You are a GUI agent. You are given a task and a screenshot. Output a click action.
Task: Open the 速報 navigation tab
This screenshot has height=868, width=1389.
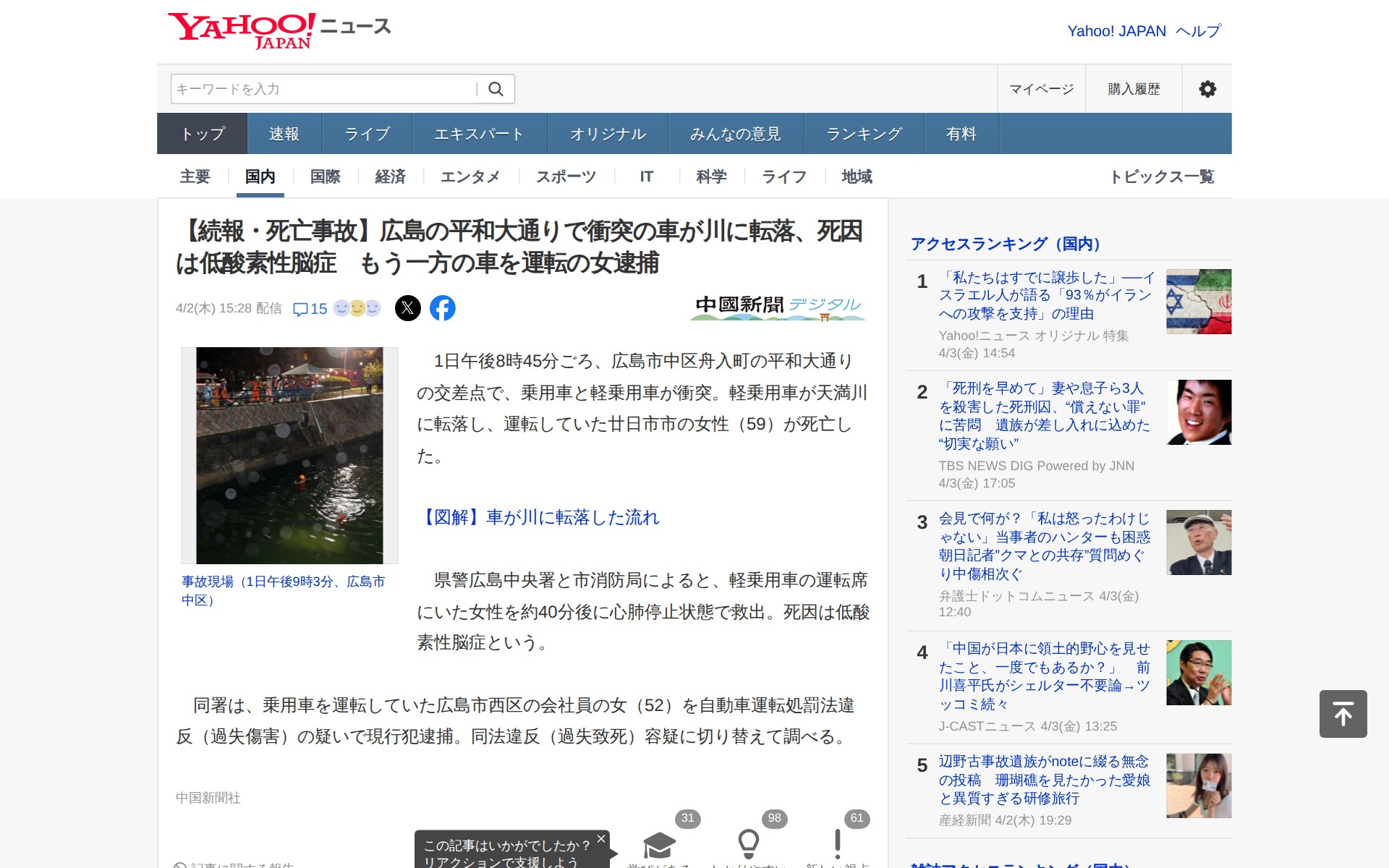pos(284,134)
